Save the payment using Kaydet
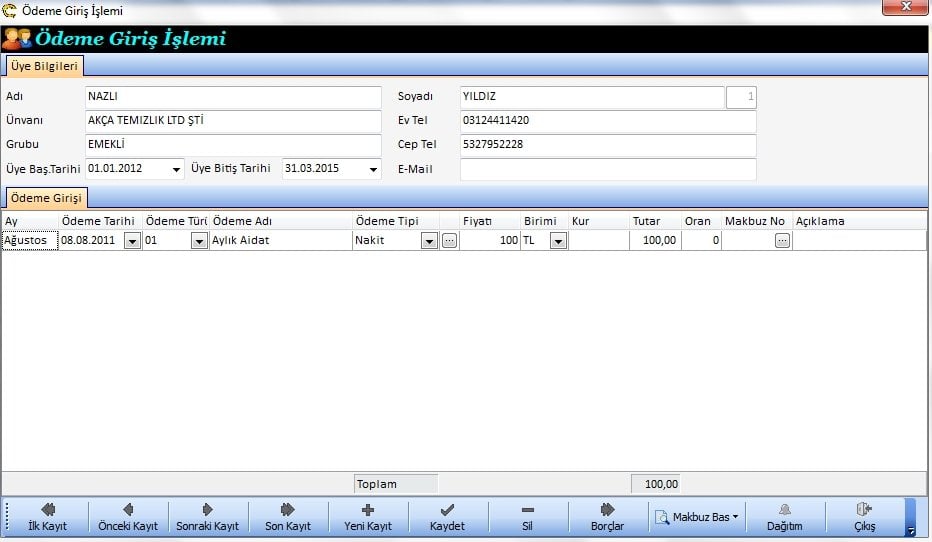This screenshot has height=542, width=932. tap(447, 517)
